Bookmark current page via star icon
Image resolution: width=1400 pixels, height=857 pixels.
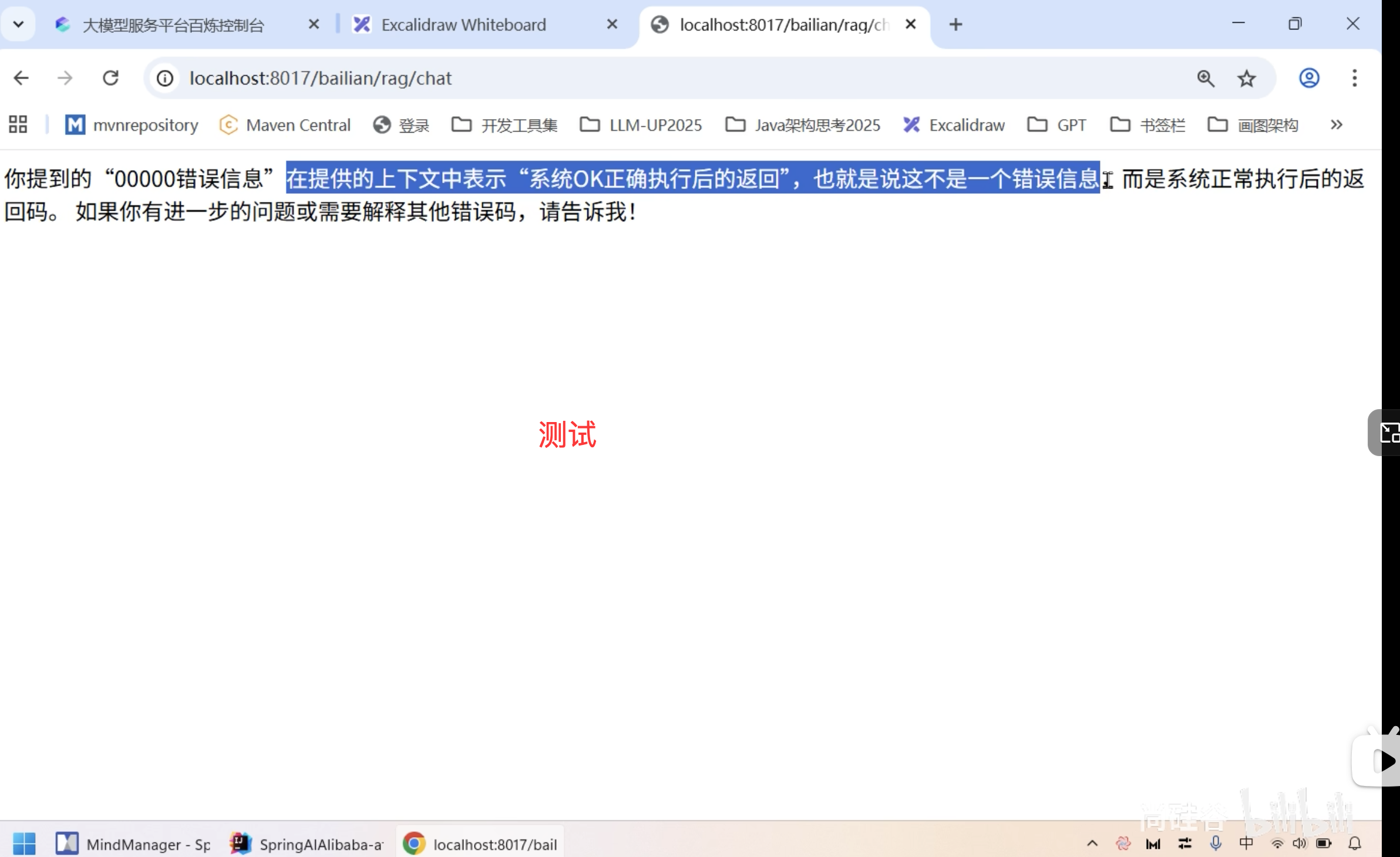[x=1247, y=78]
